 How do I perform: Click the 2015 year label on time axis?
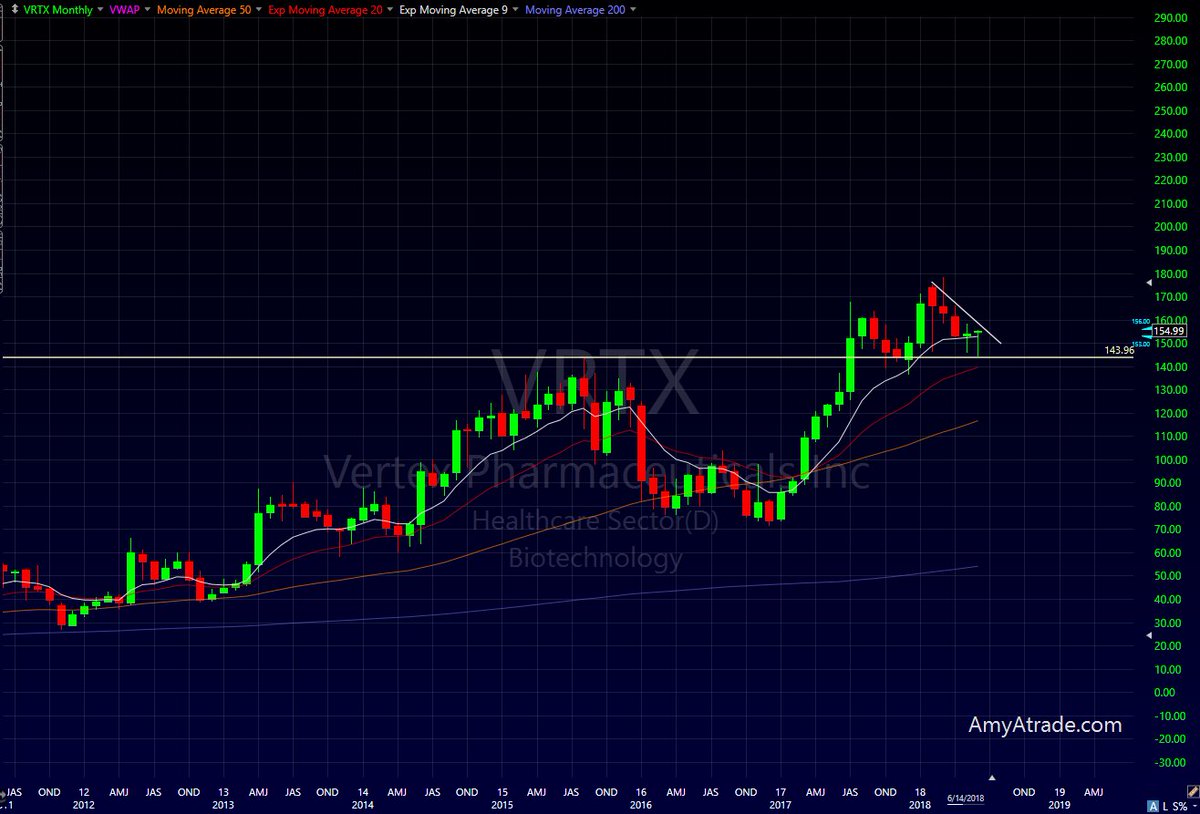[x=501, y=804]
